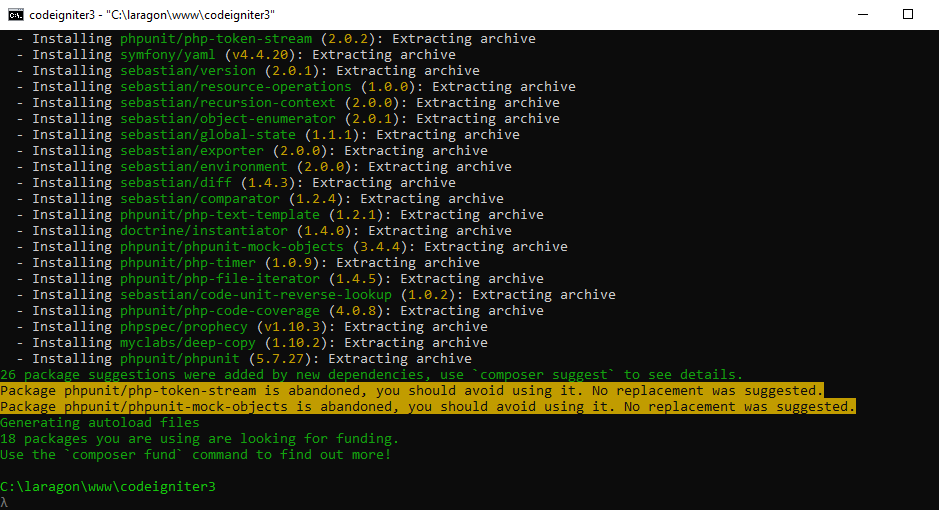Click the 'Generating autoload files' line

pyautogui.click(x=100, y=423)
